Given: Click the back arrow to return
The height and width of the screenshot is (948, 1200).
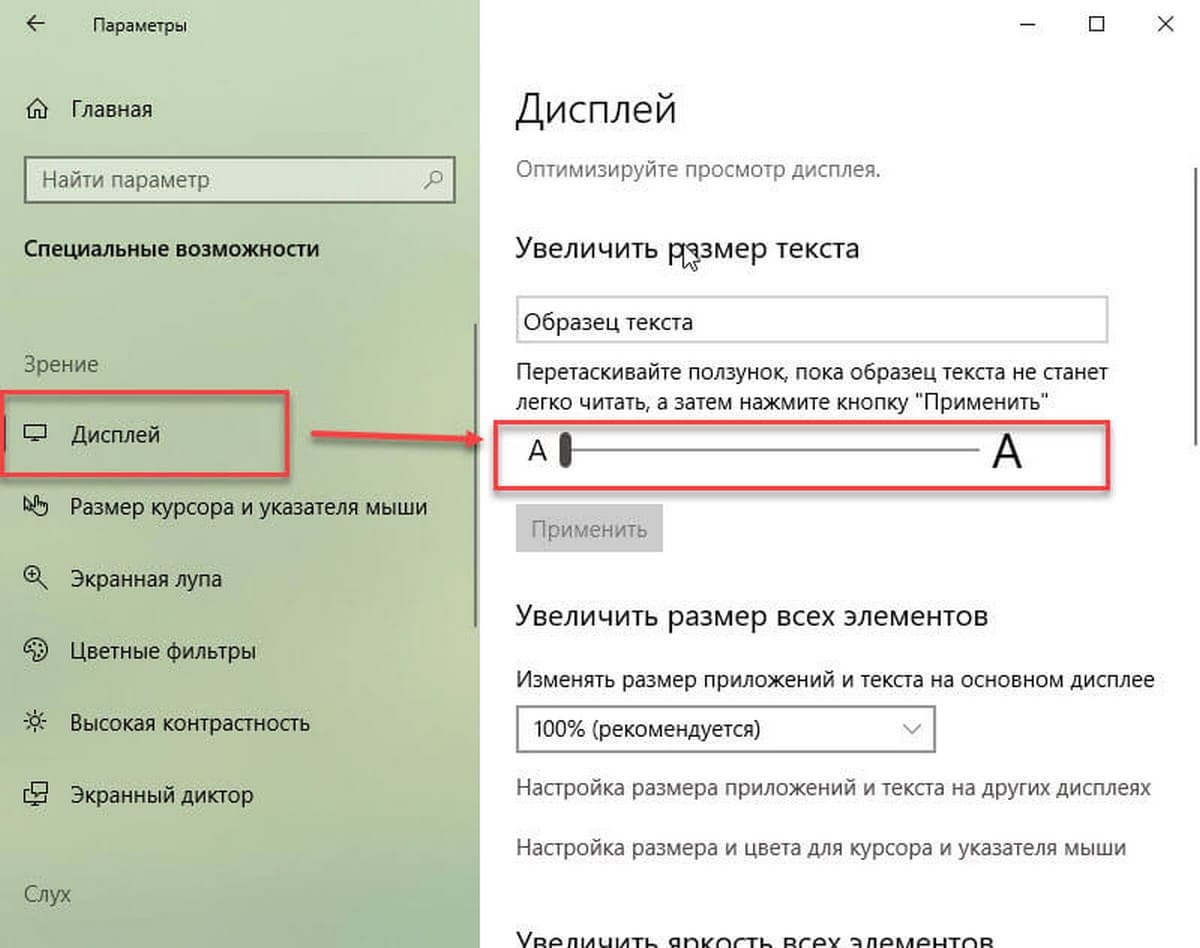Looking at the screenshot, I should [33, 24].
